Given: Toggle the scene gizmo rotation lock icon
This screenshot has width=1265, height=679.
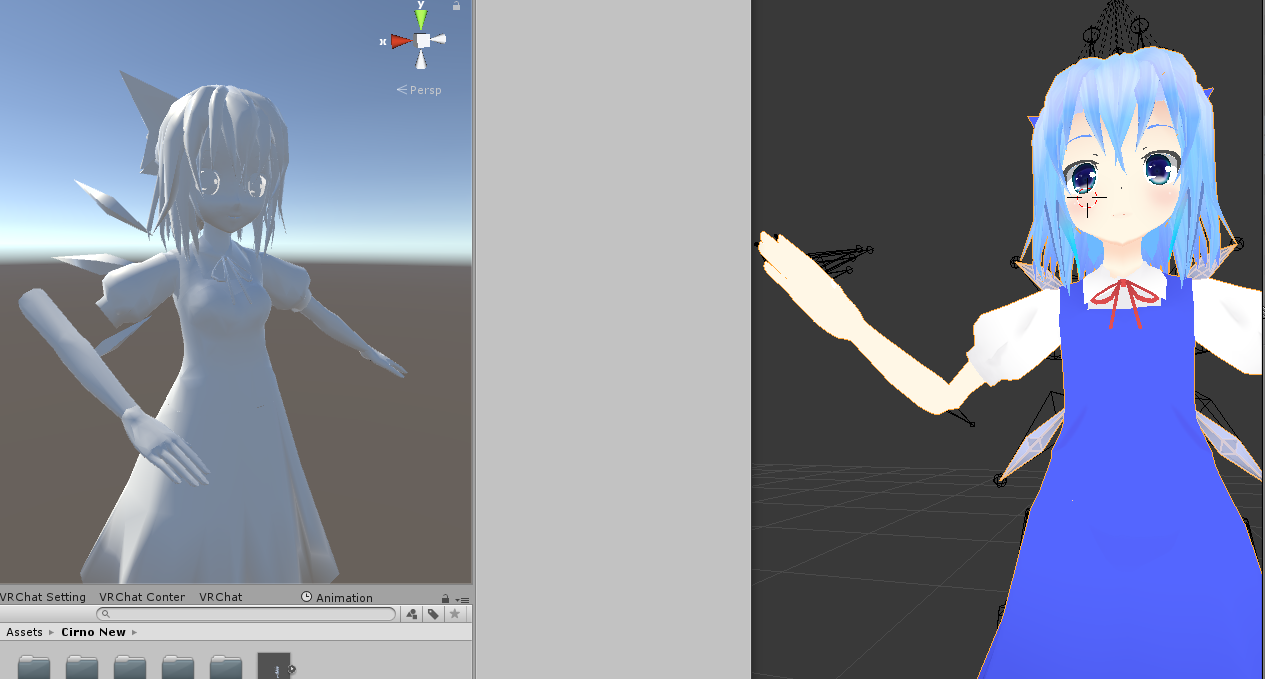Looking at the screenshot, I should click(x=456, y=5).
